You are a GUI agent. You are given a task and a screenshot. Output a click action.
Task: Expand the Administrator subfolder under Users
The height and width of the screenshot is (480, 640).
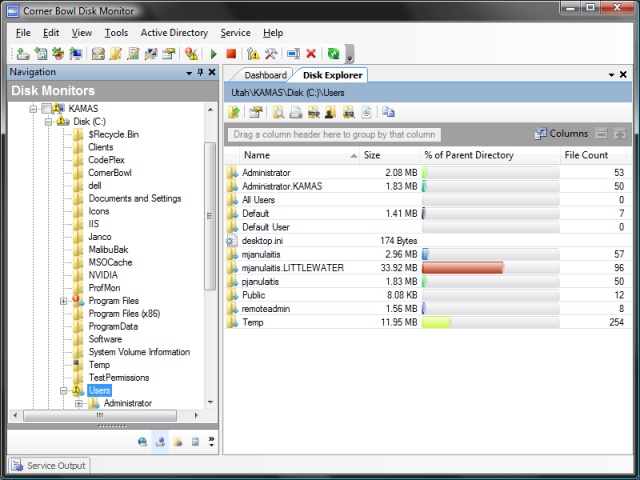pos(79,404)
